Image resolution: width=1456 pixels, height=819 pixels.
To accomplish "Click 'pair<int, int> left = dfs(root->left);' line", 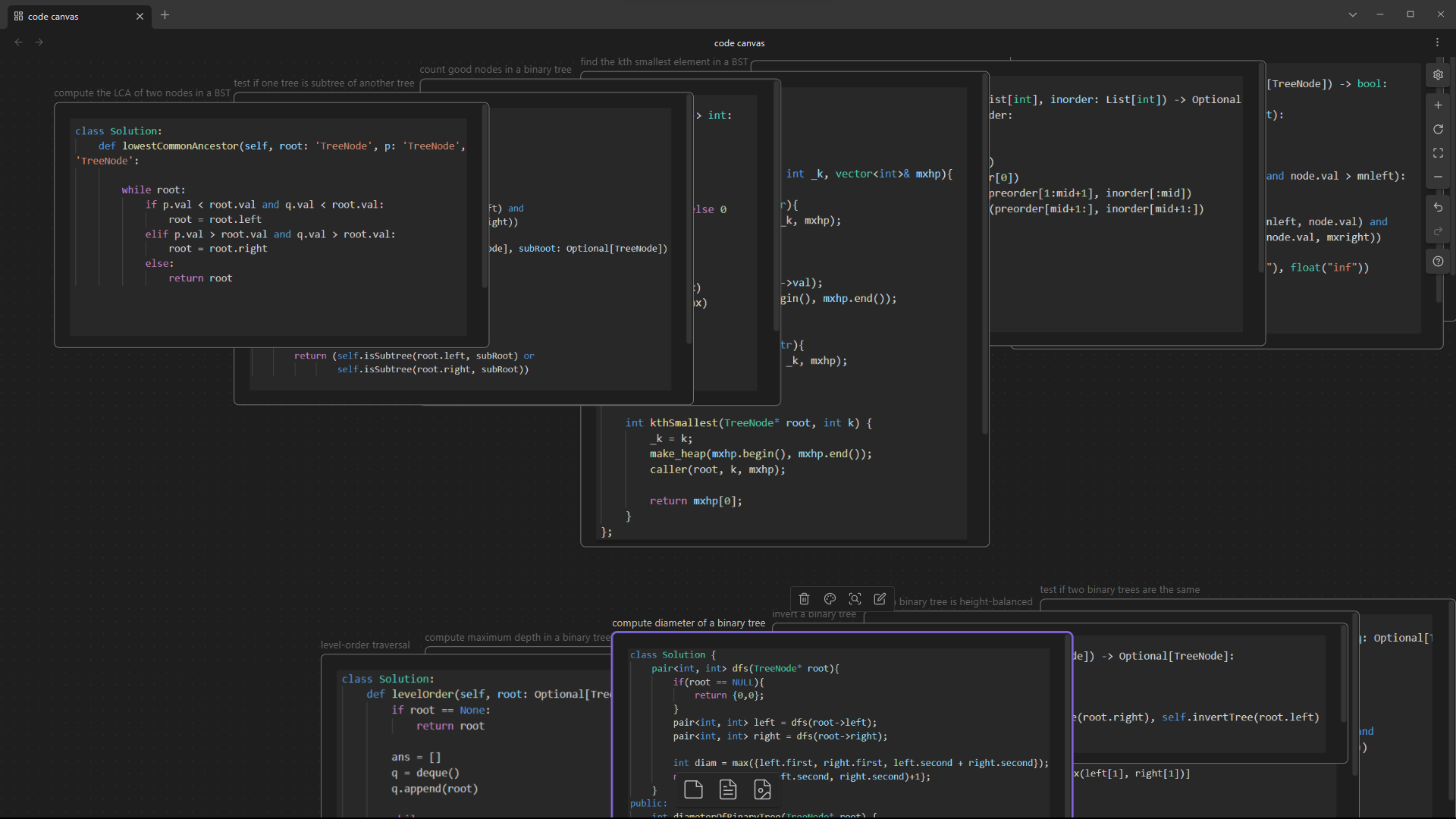I will pyautogui.click(x=774, y=723).
